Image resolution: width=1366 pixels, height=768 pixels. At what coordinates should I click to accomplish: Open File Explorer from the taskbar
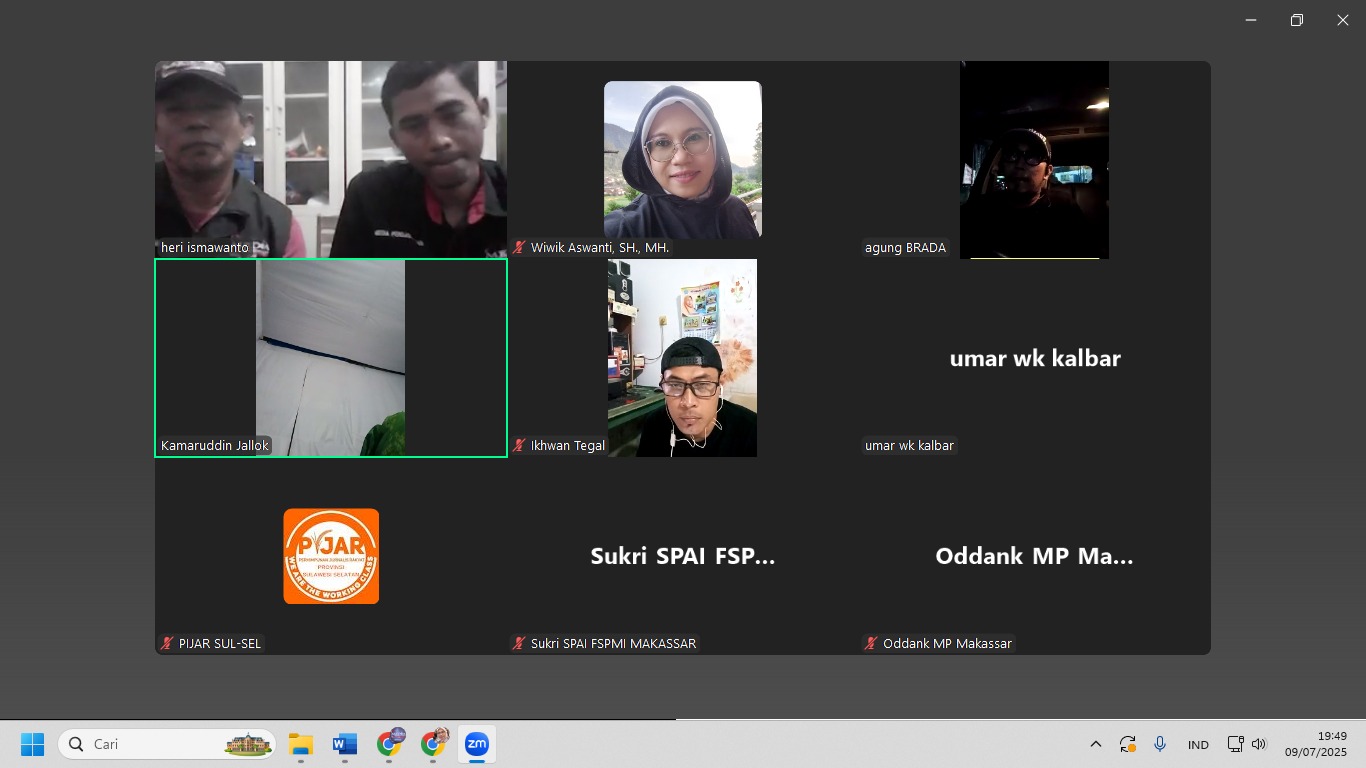click(x=300, y=744)
